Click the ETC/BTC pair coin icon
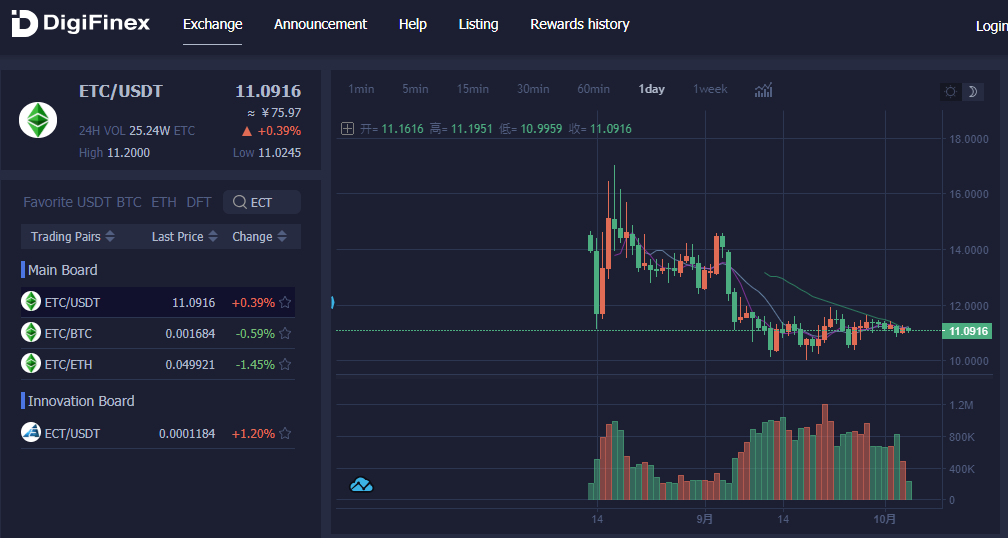 31,333
